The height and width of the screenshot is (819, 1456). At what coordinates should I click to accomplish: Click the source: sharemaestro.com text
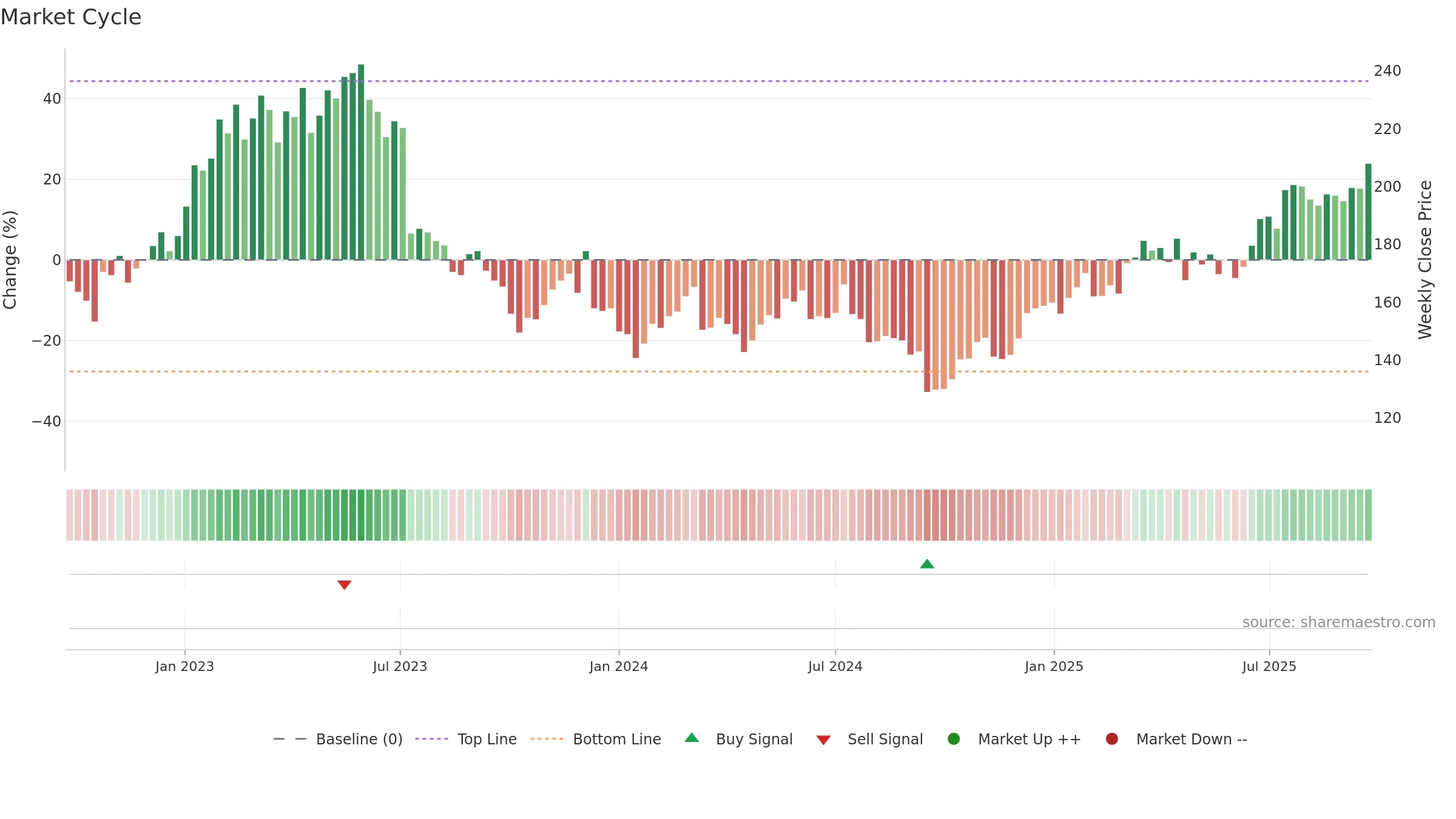1339,622
